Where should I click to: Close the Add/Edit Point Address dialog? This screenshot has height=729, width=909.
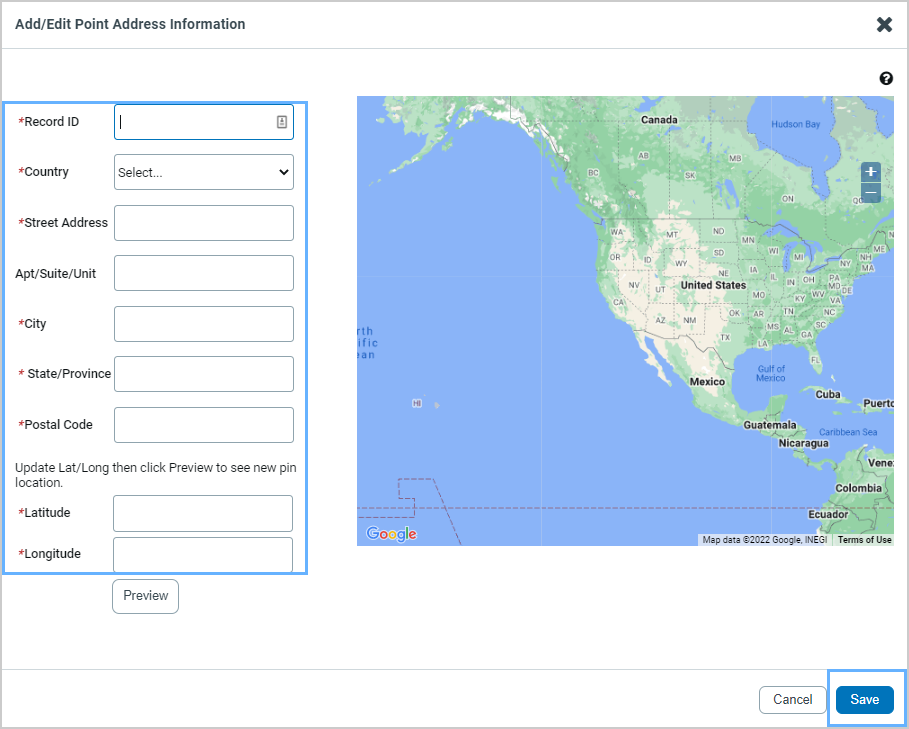click(884, 25)
